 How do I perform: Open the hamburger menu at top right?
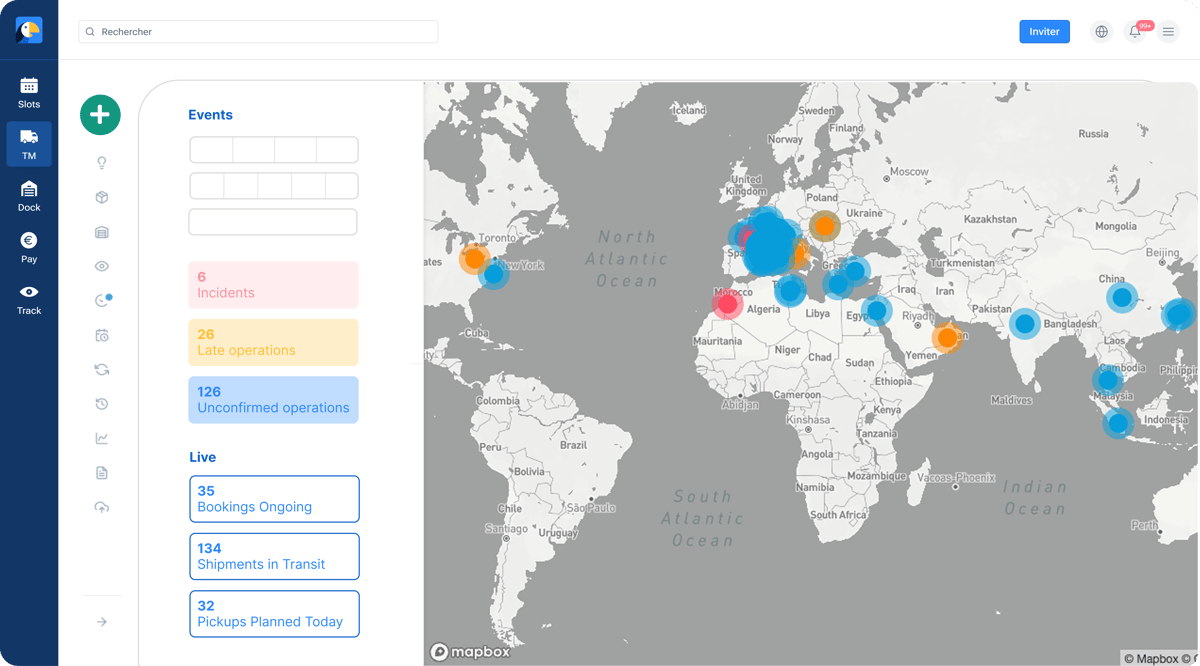1168,32
